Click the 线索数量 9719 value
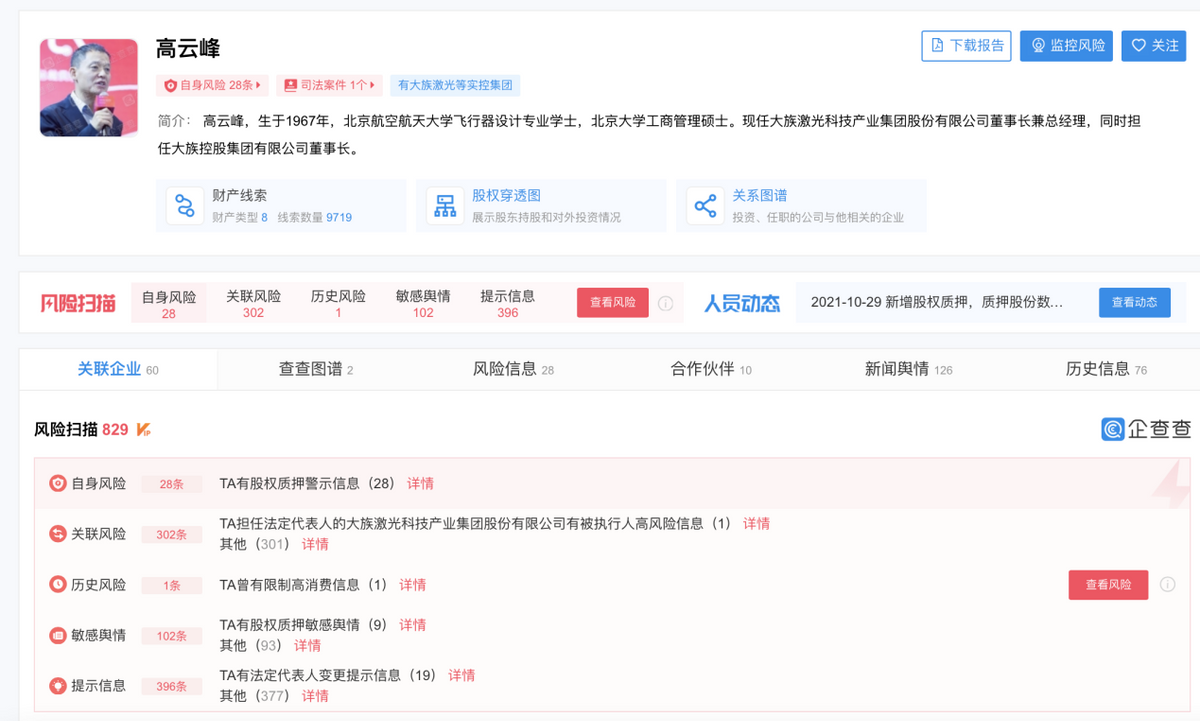Image resolution: width=1200 pixels, height=721 pixels. click(339, 217)
